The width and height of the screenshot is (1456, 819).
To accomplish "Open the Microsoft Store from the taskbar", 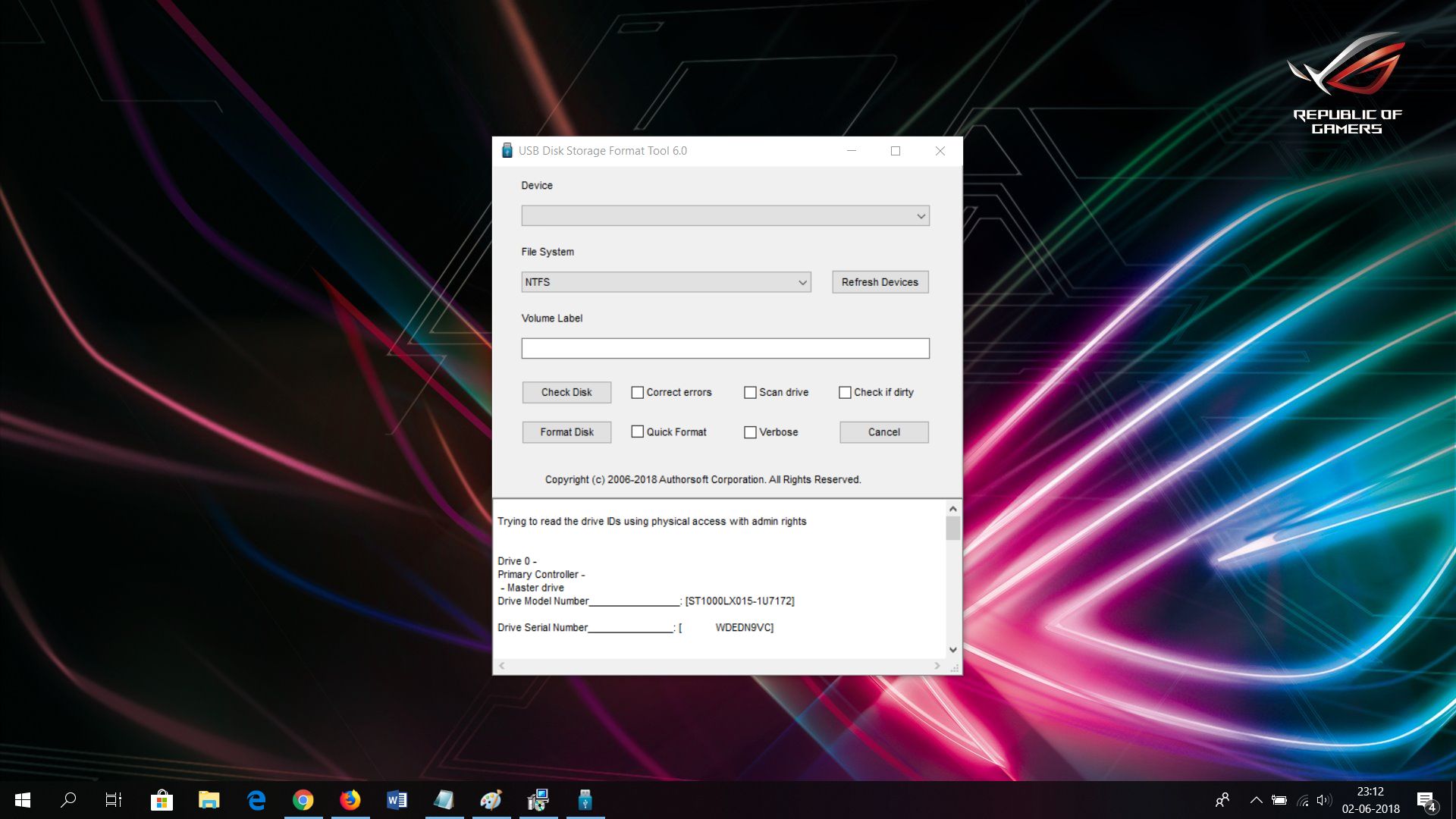I will 162,800.
